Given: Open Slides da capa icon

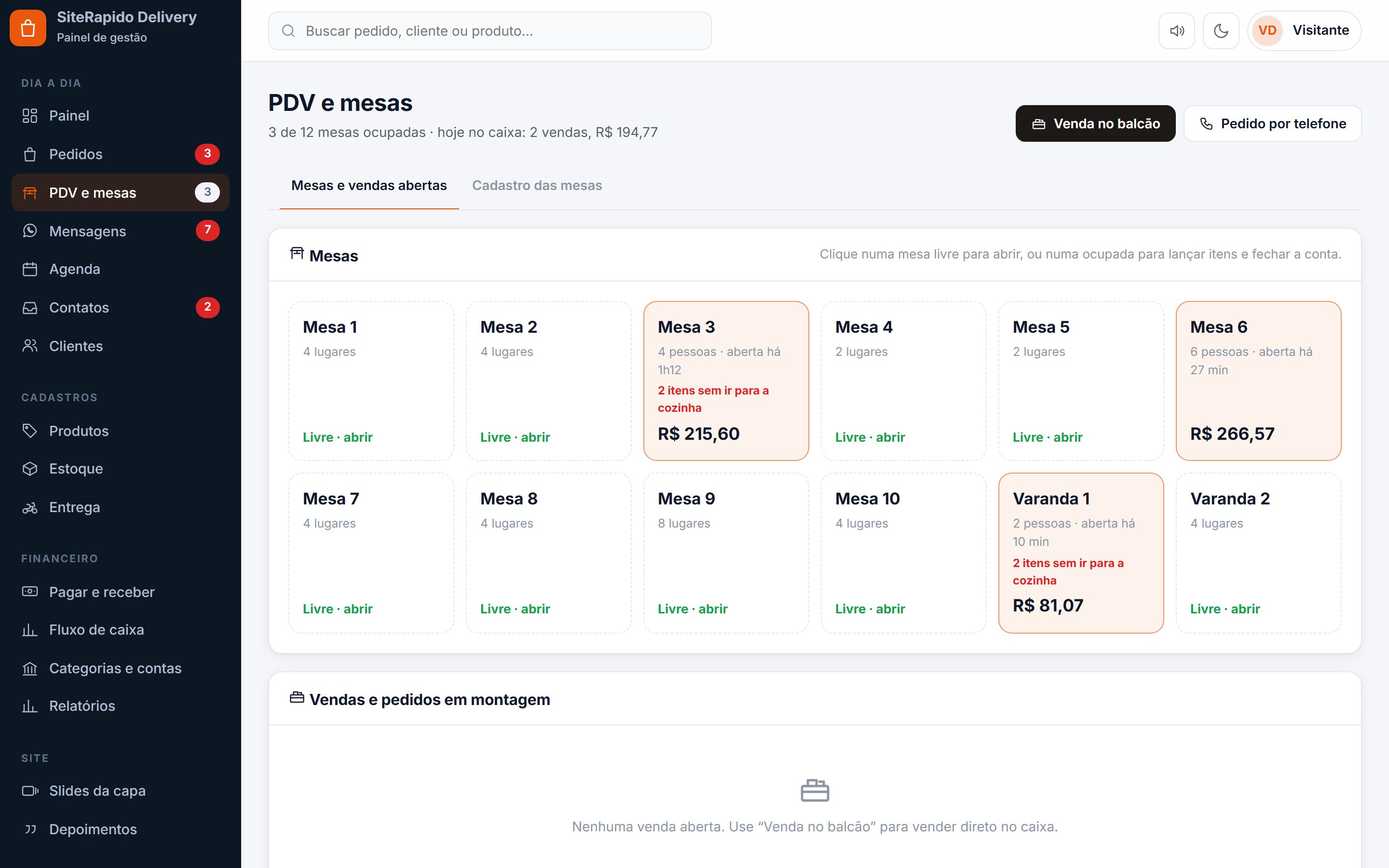Looking at the screenshot, I should (x=30, y=790).
